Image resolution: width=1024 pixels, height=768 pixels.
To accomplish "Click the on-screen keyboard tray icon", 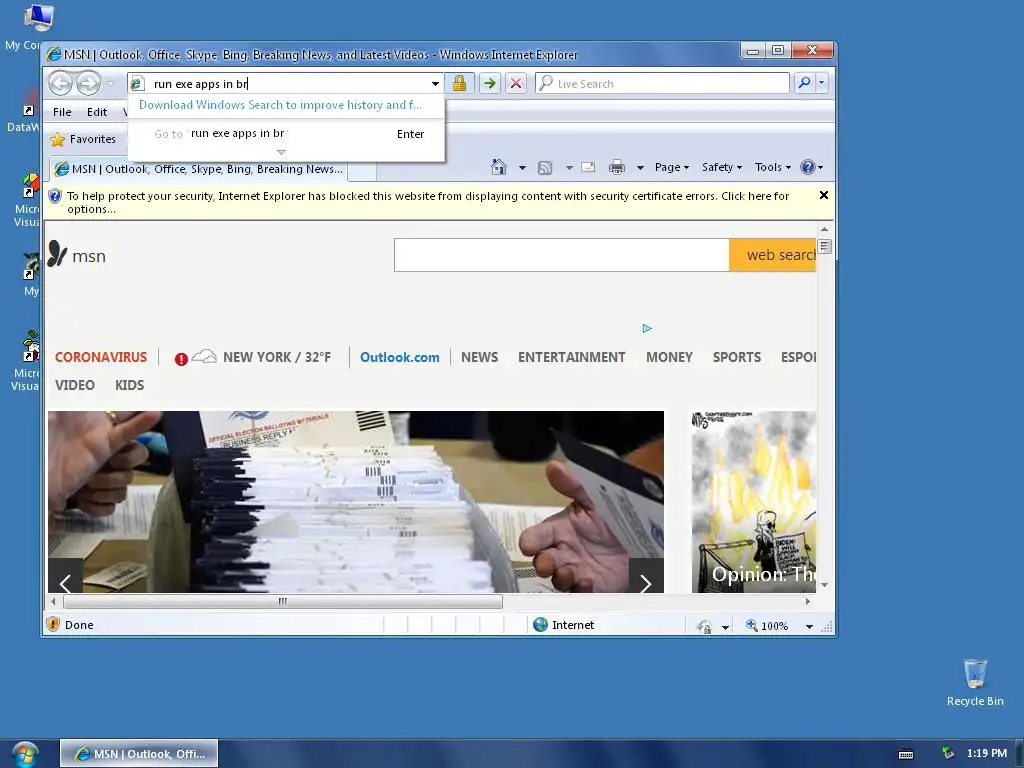I will coord(906,754).
